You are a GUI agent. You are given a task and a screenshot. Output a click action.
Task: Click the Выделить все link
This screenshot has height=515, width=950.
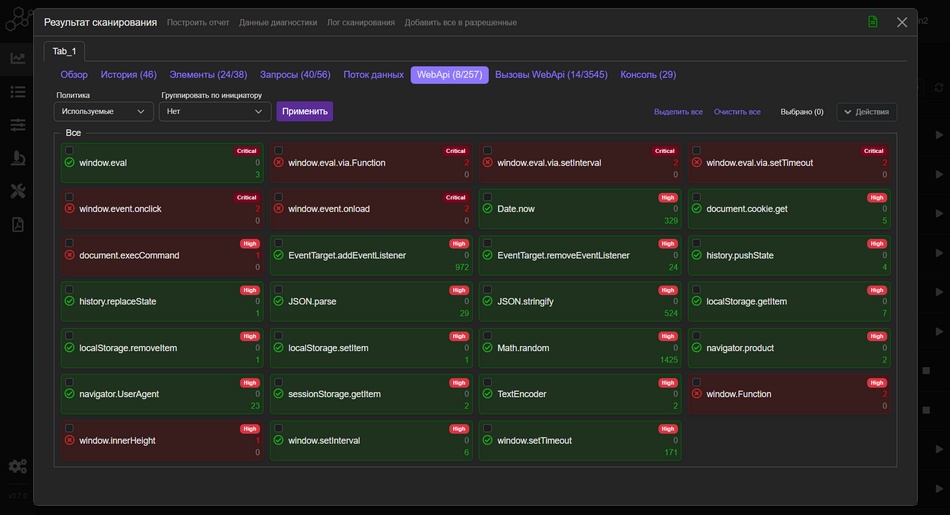(678, 112)
